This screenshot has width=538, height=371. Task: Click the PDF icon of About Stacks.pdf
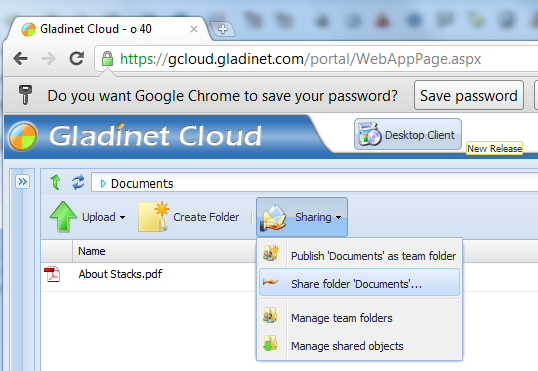point(52,274)
